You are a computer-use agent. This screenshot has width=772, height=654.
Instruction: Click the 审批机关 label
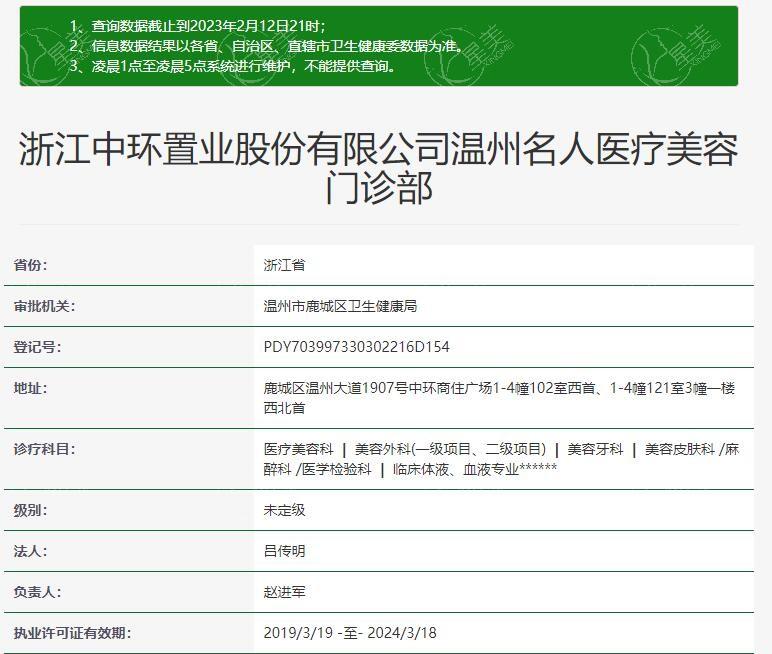[x=44, y=306]
